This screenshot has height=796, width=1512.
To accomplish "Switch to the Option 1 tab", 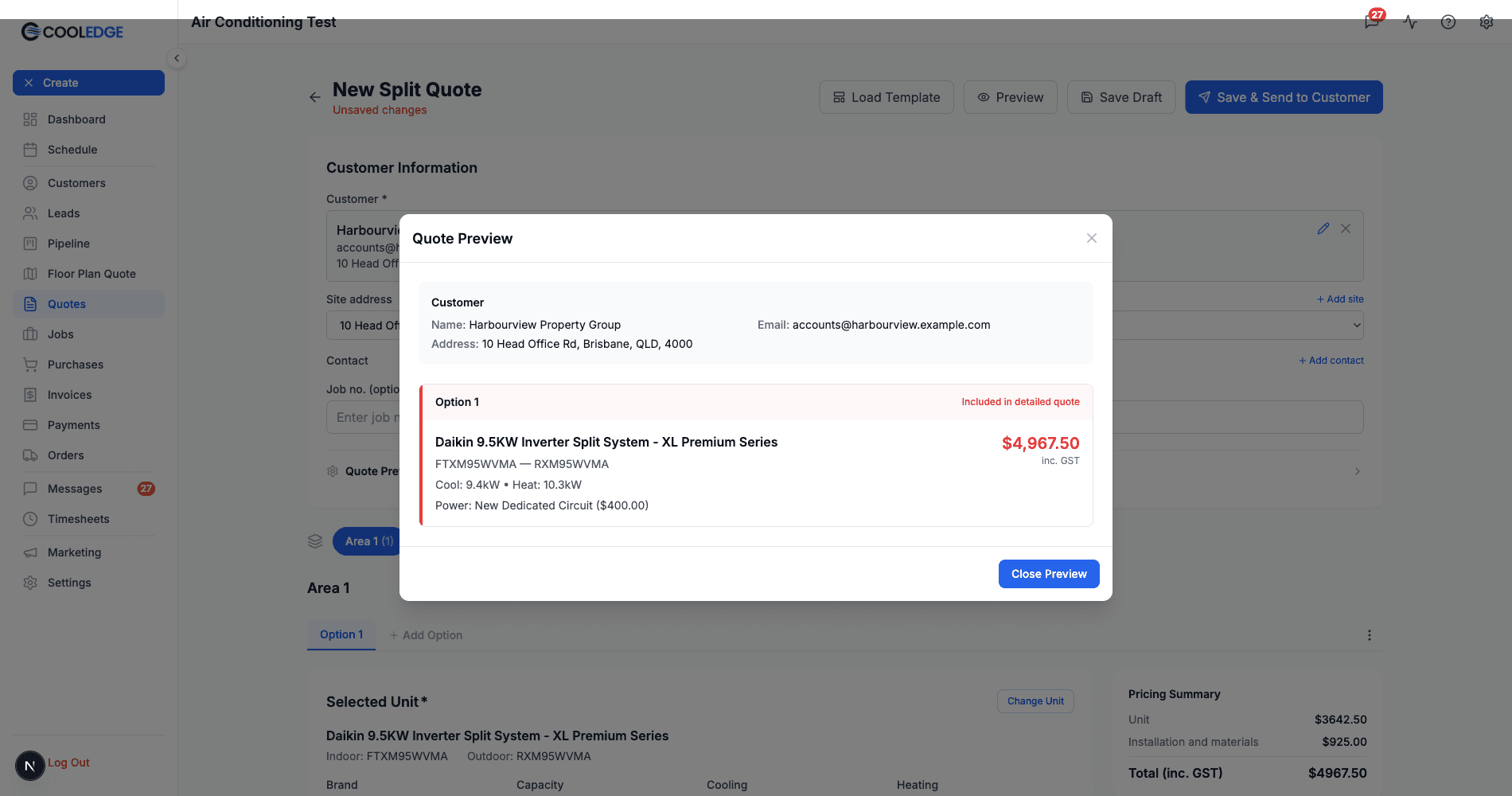I will [x=341, y=634].
